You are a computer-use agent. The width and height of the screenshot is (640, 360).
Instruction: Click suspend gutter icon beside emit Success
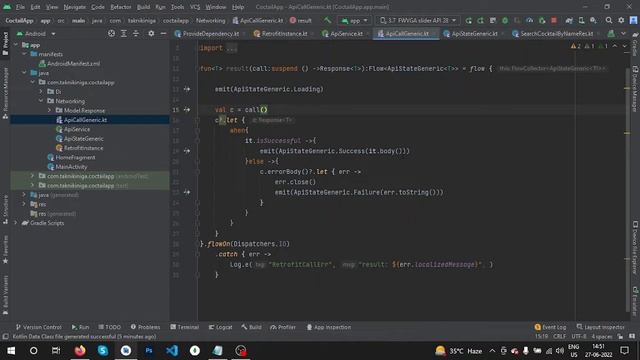[x=187, y=151]
